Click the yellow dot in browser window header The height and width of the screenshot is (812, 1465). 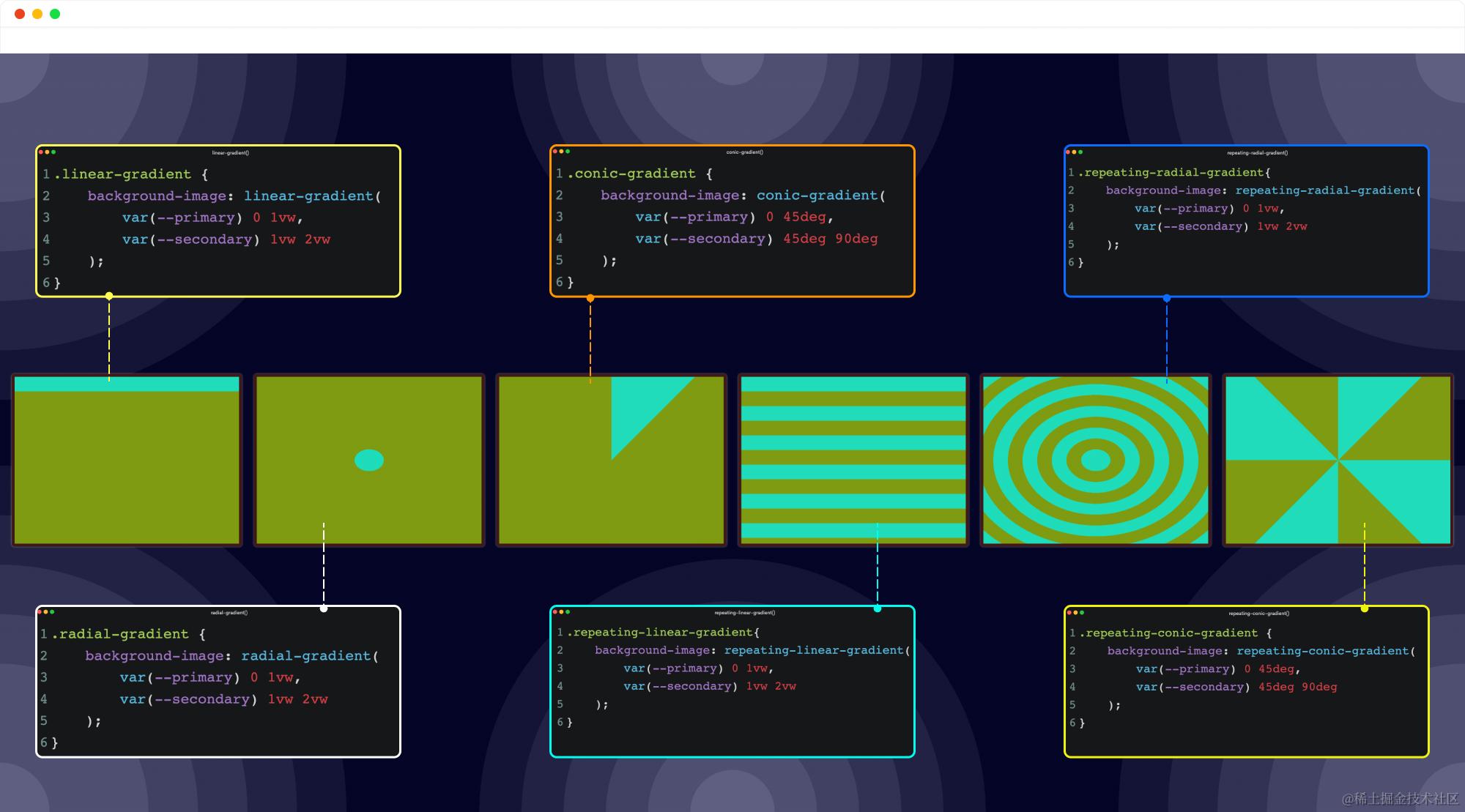coord(37,14)
